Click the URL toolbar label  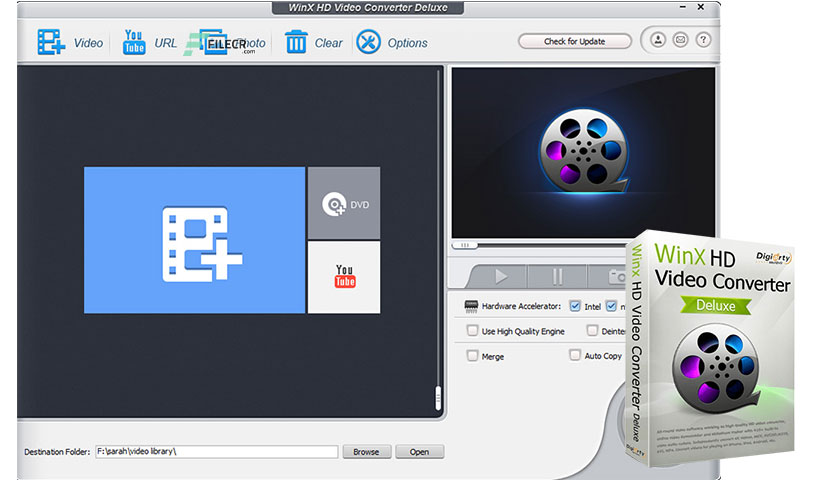pyautogui.click(x=165, y=43)
